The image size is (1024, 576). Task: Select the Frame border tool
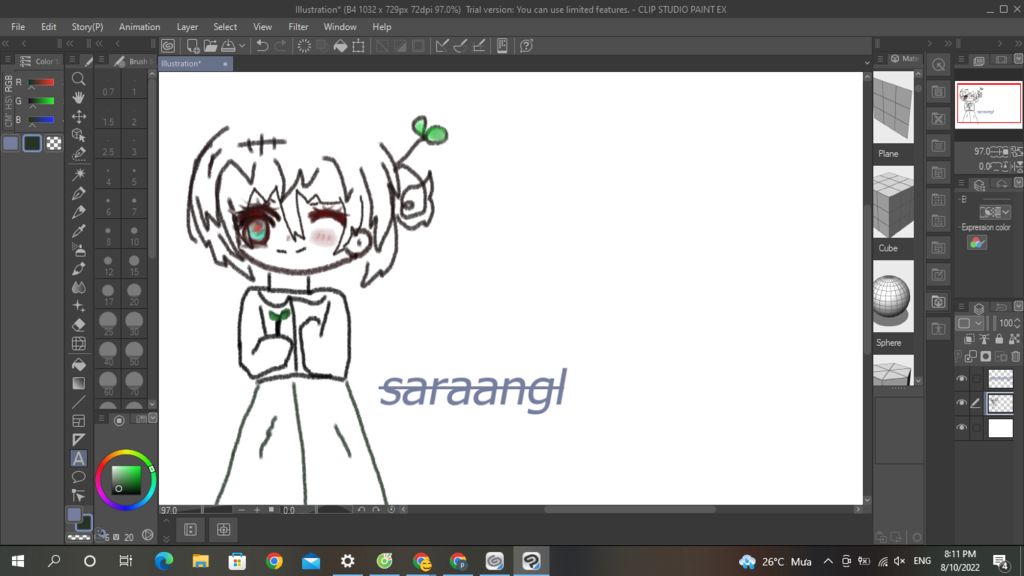tap(78, 421)
